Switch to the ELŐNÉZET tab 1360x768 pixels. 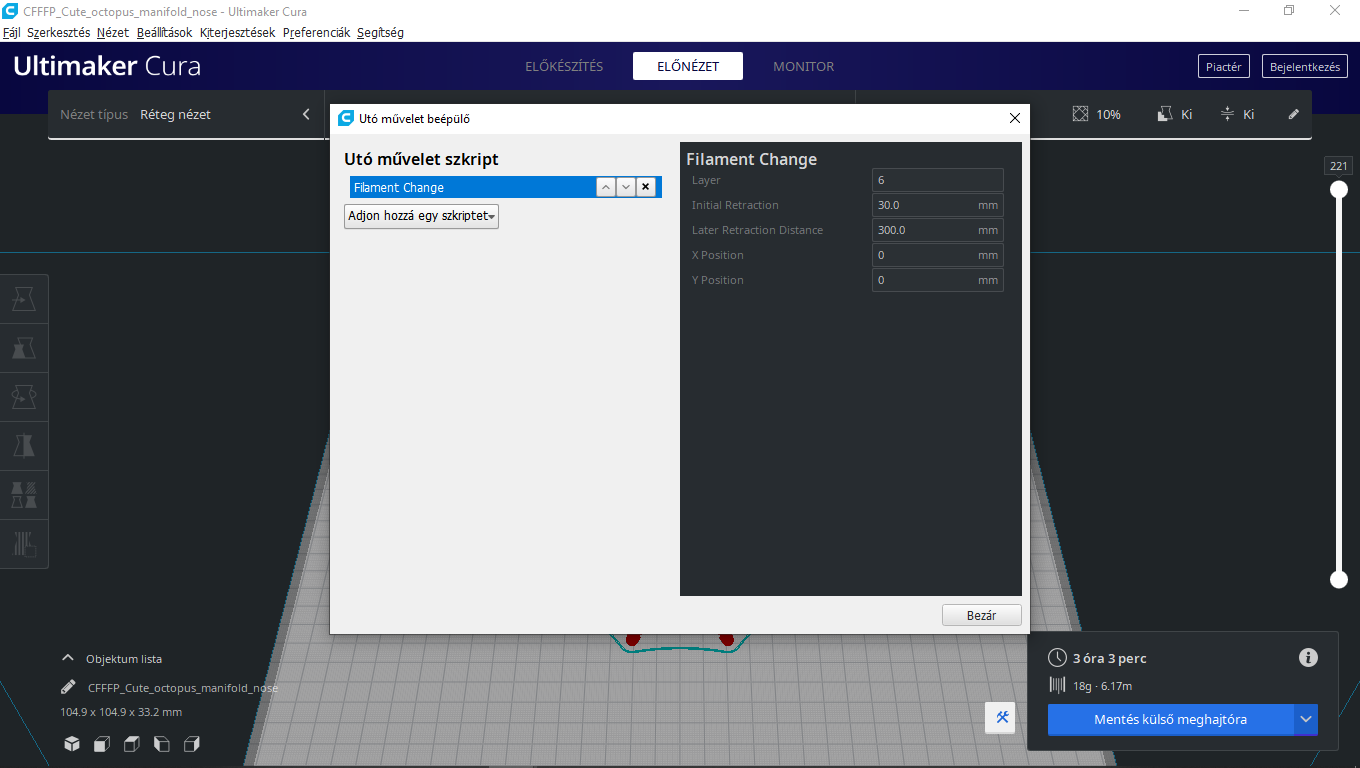(688, 67)
